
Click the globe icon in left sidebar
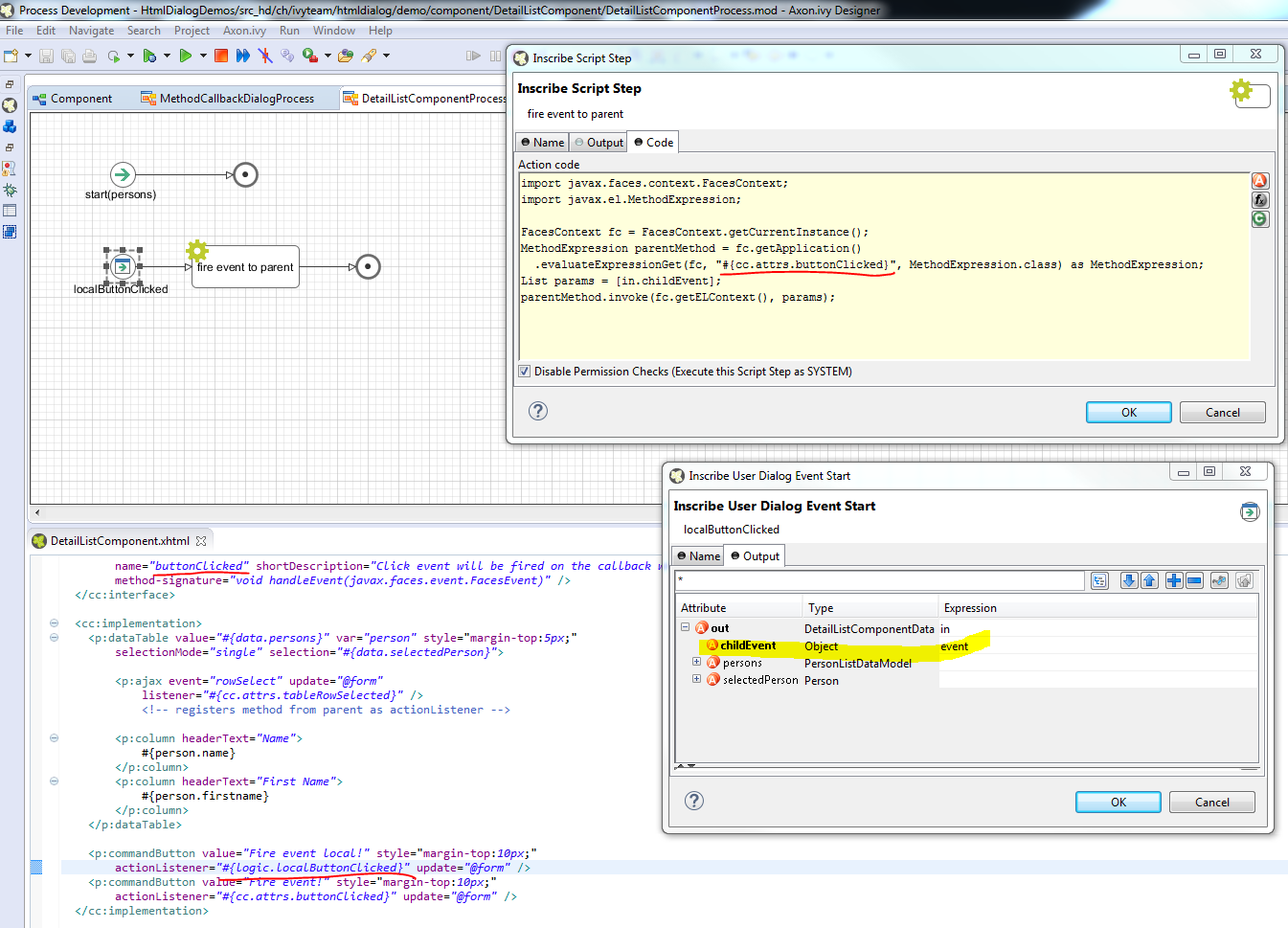point(10,105)
